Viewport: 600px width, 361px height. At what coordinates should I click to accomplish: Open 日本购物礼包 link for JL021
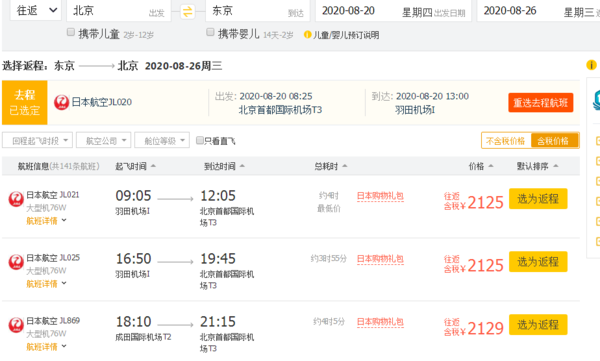[380, 196]
